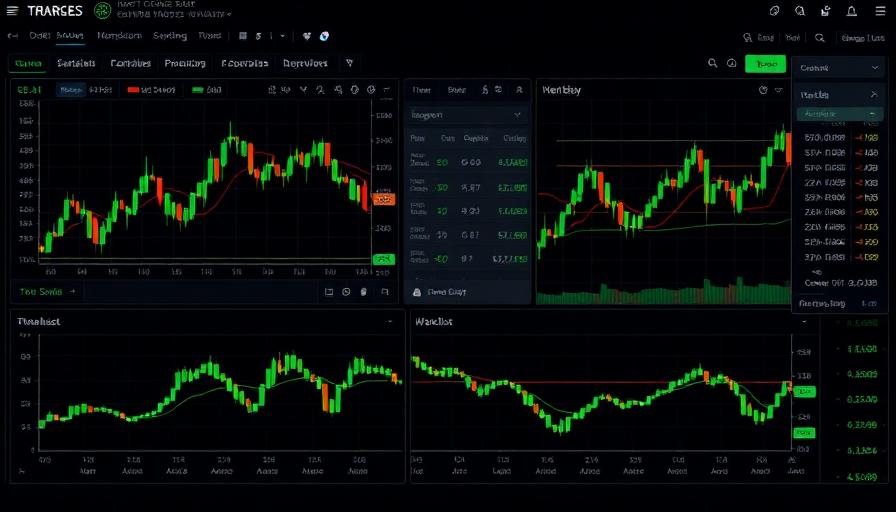The width and height of the screenshot is (896, 512).
Task: Click the highlighted green row in right sidebar
Action: pyautogui.click(x=840, y=115)
